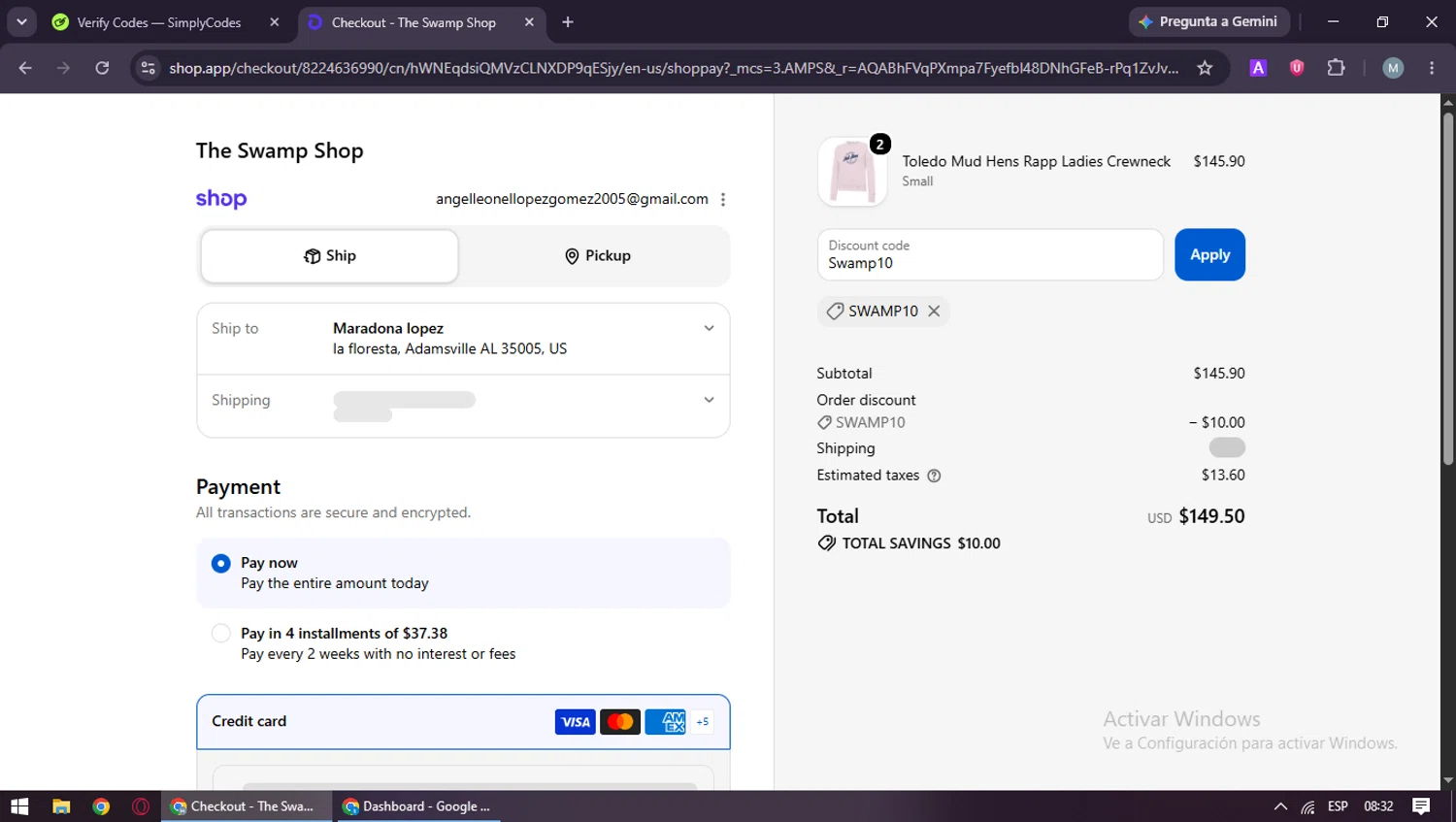Viewport: 1456px width, 822px height.
Task: Close the Checkout - The Swamp Shop tab
Action: coord(529,22)
